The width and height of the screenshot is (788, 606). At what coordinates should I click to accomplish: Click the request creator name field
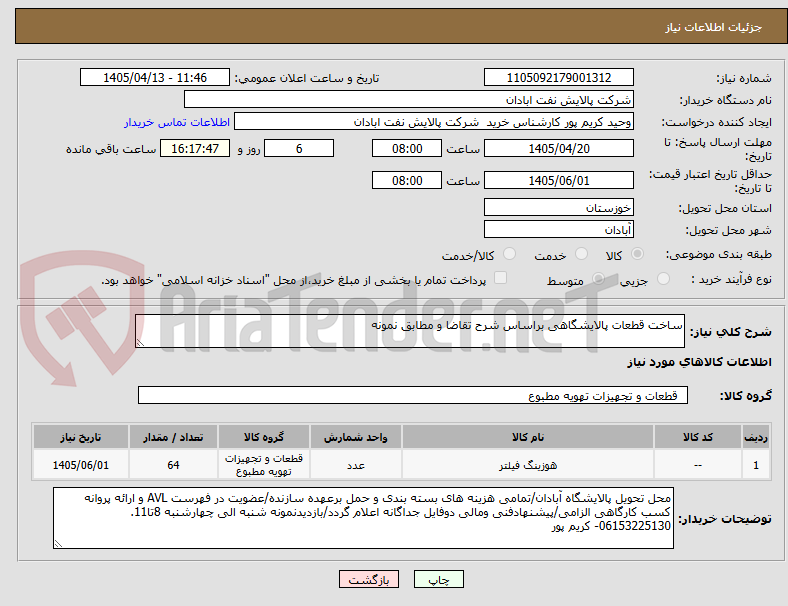click(x=434, y=122)
